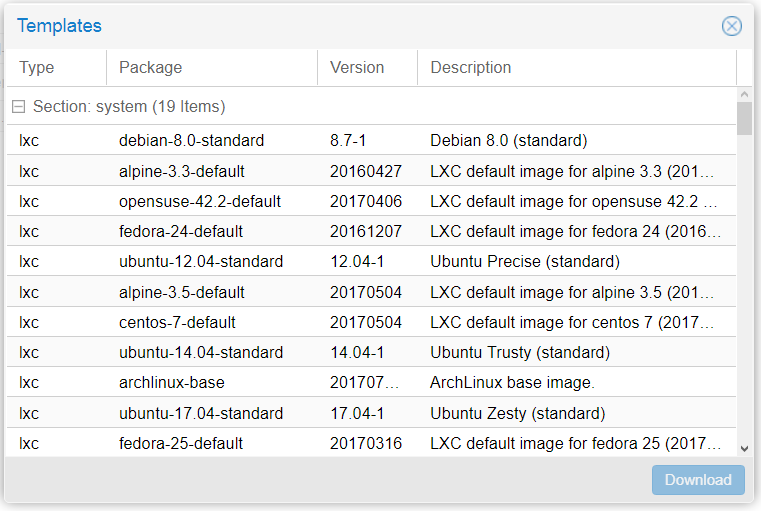Pick the ubuntu-12.04-standard template

(x=371, y=261)
